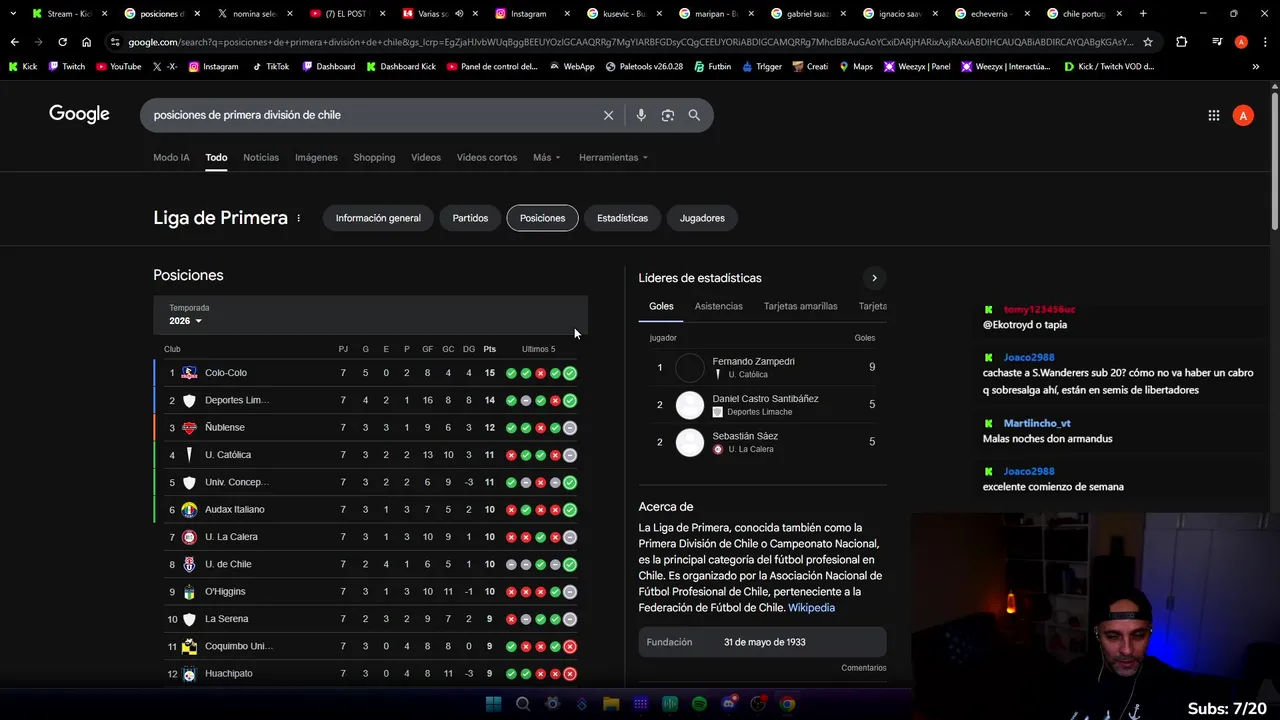
Task: Click the O'Higgins team row
Action: (371, 592)
